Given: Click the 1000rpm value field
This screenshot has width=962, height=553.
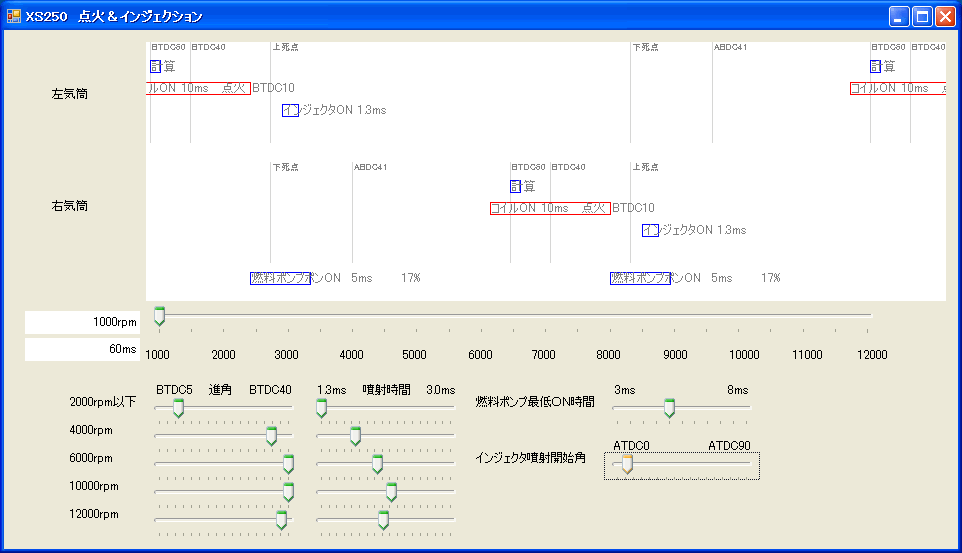Looking at the screenshot, I should pyautogui.click(x=82, y=322).
